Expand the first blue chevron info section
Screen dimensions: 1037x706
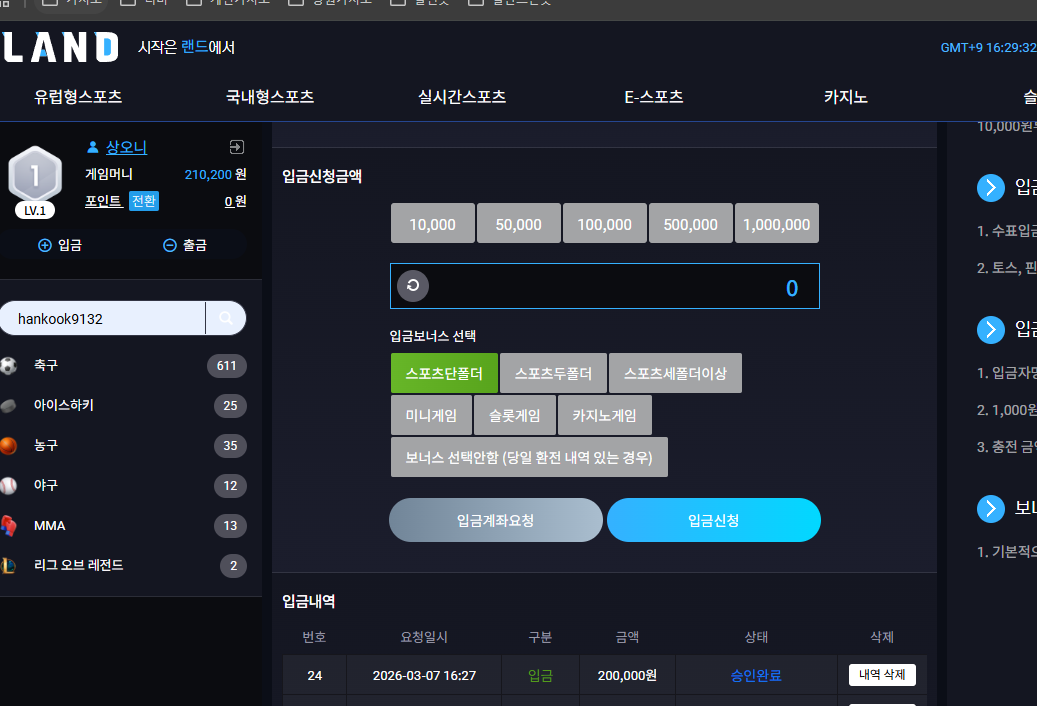point(991,188)
